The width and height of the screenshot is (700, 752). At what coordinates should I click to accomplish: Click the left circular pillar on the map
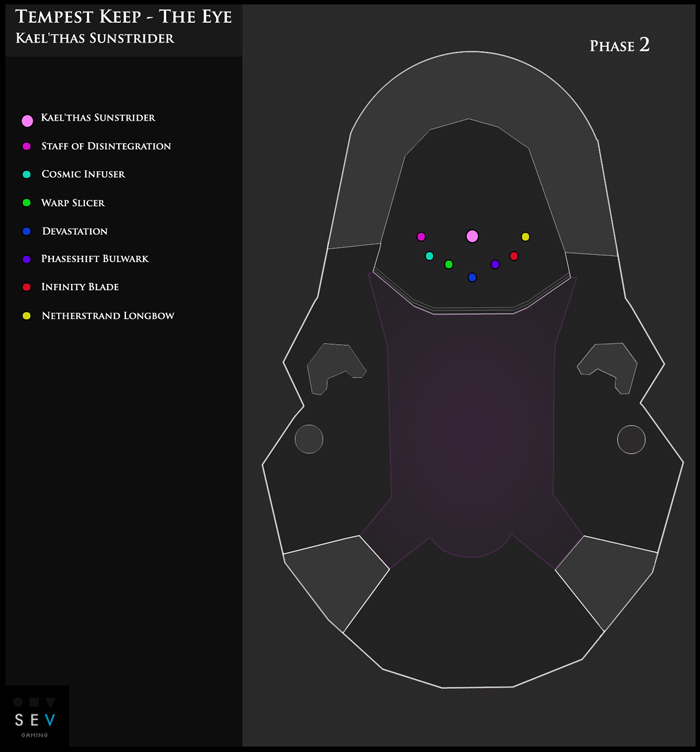pos(309,439)
